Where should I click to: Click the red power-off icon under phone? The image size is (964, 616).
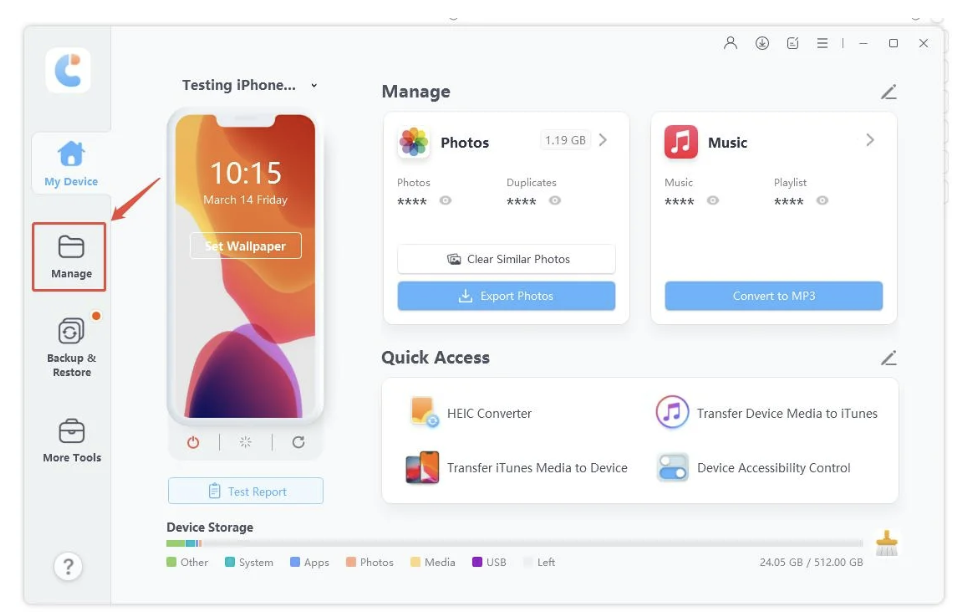193,442
